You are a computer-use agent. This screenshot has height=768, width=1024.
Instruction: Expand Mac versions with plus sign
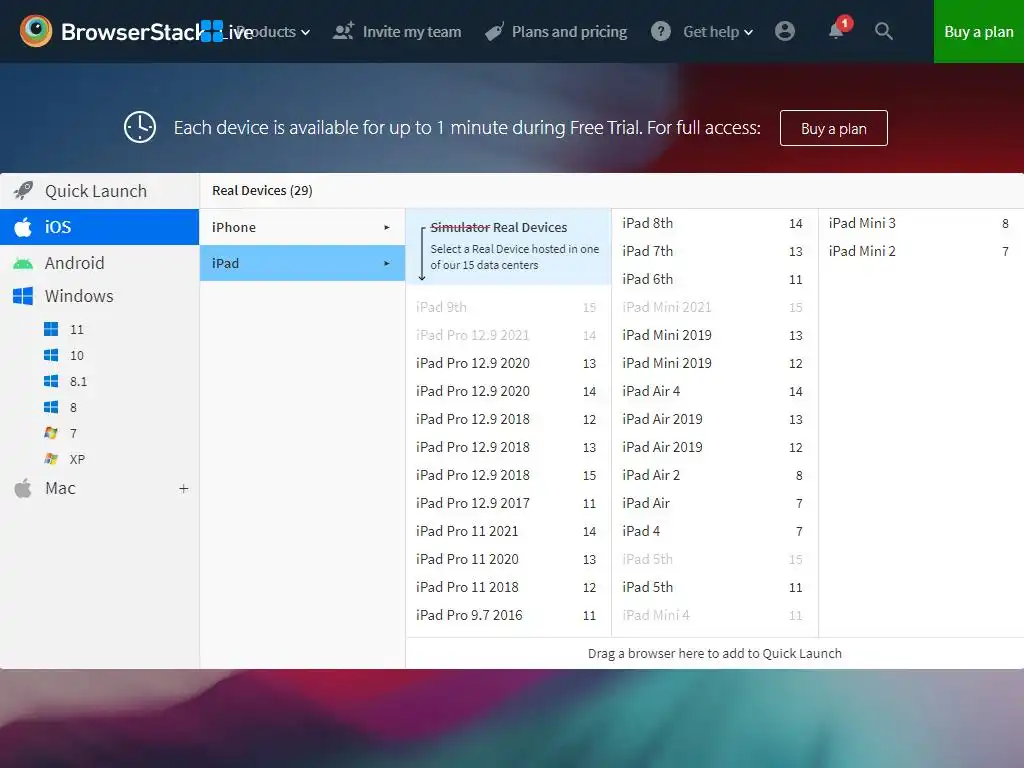click(x=184, y=488)
